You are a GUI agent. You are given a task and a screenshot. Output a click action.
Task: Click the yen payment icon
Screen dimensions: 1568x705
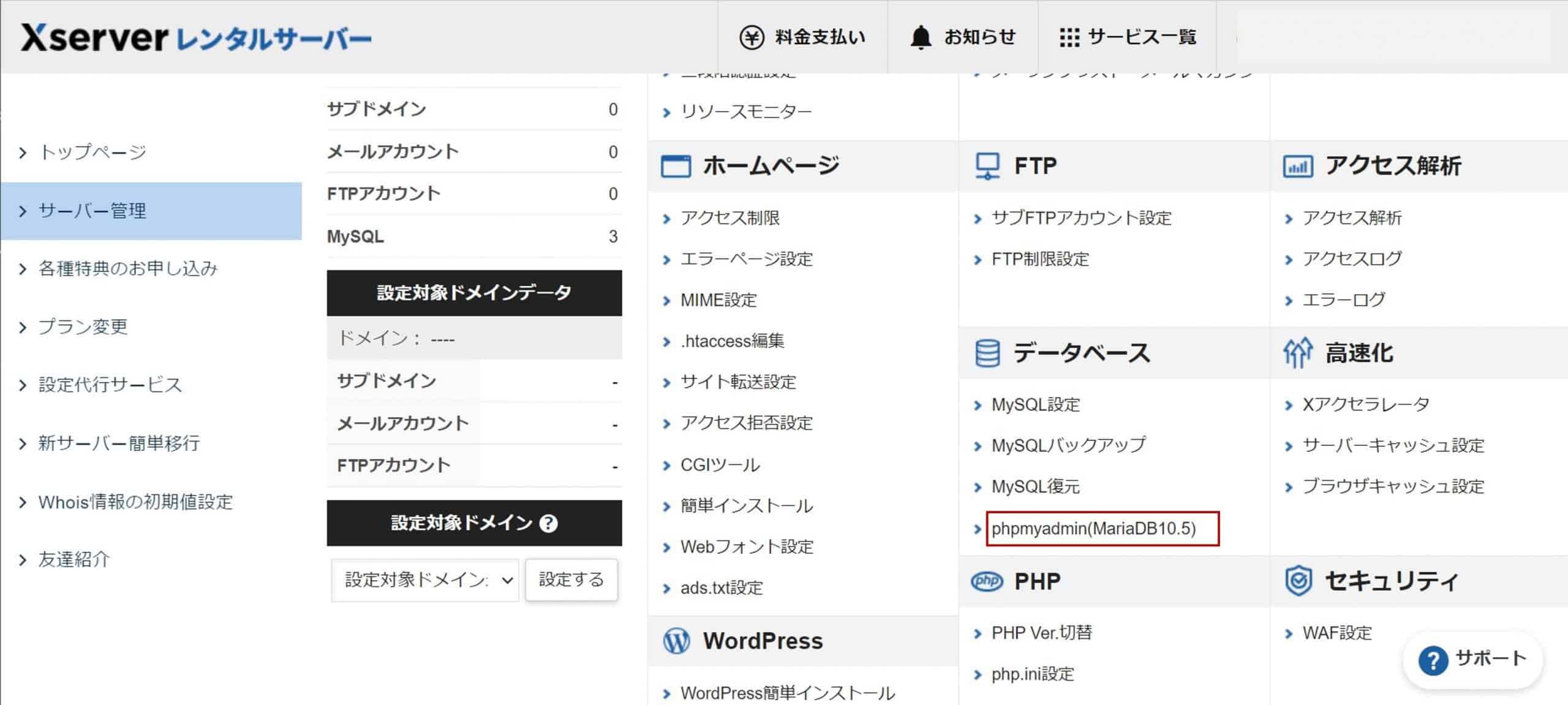click(x=752, y=37)
